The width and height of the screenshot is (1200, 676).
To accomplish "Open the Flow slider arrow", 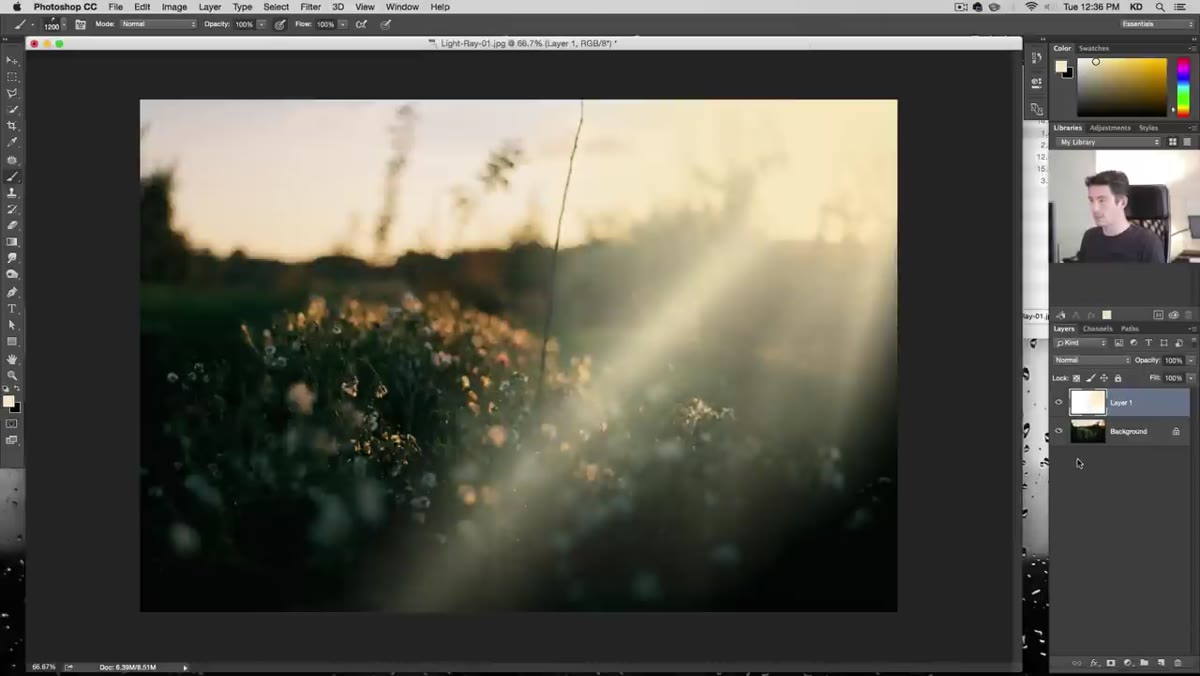I will [x=343, y=24].
